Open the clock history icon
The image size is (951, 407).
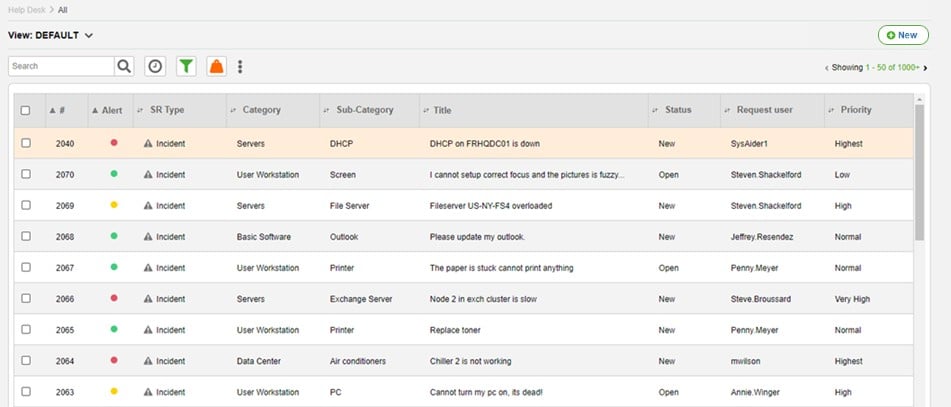pyautogui.click(x=155, y=66)
